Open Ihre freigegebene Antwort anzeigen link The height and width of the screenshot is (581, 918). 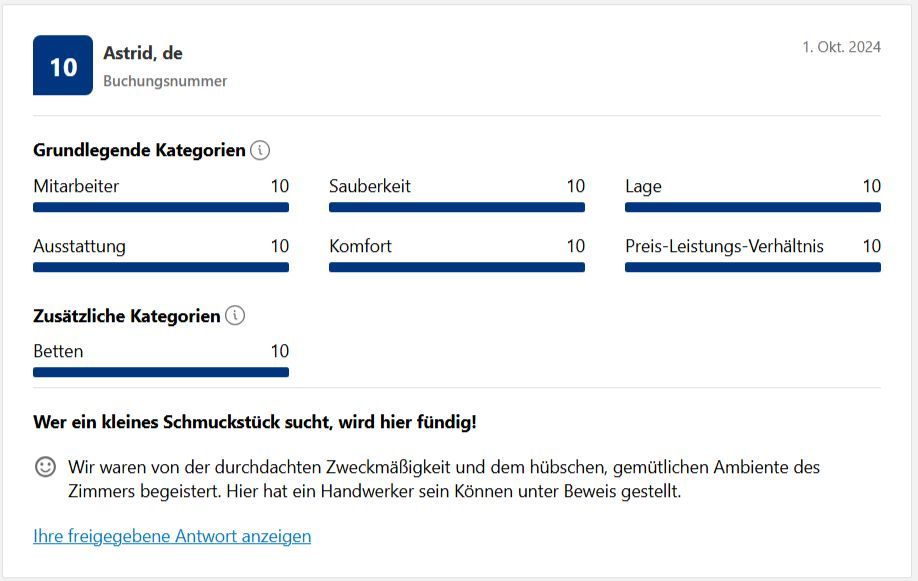click(172, 536)
